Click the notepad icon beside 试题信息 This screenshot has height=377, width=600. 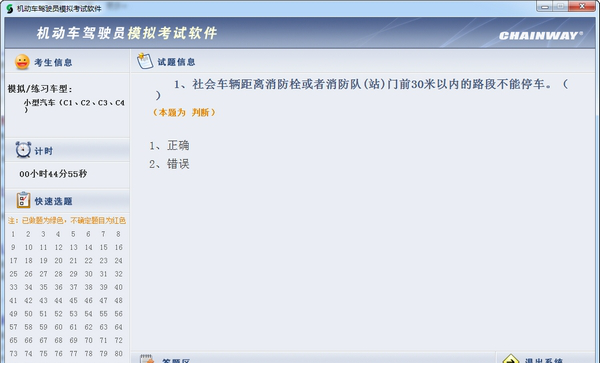[x=145, y=61]
